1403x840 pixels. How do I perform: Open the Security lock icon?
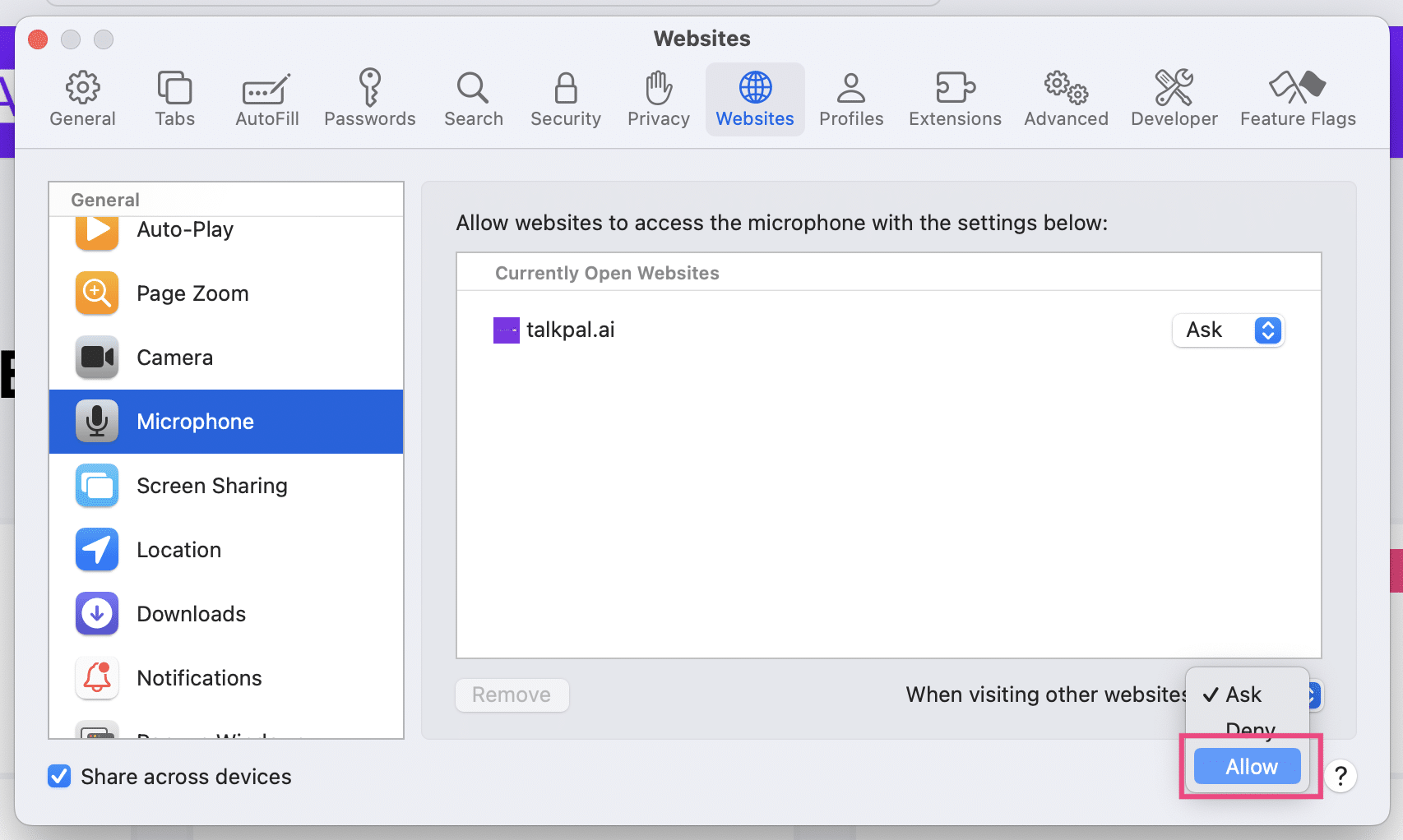tap(565, 97)
